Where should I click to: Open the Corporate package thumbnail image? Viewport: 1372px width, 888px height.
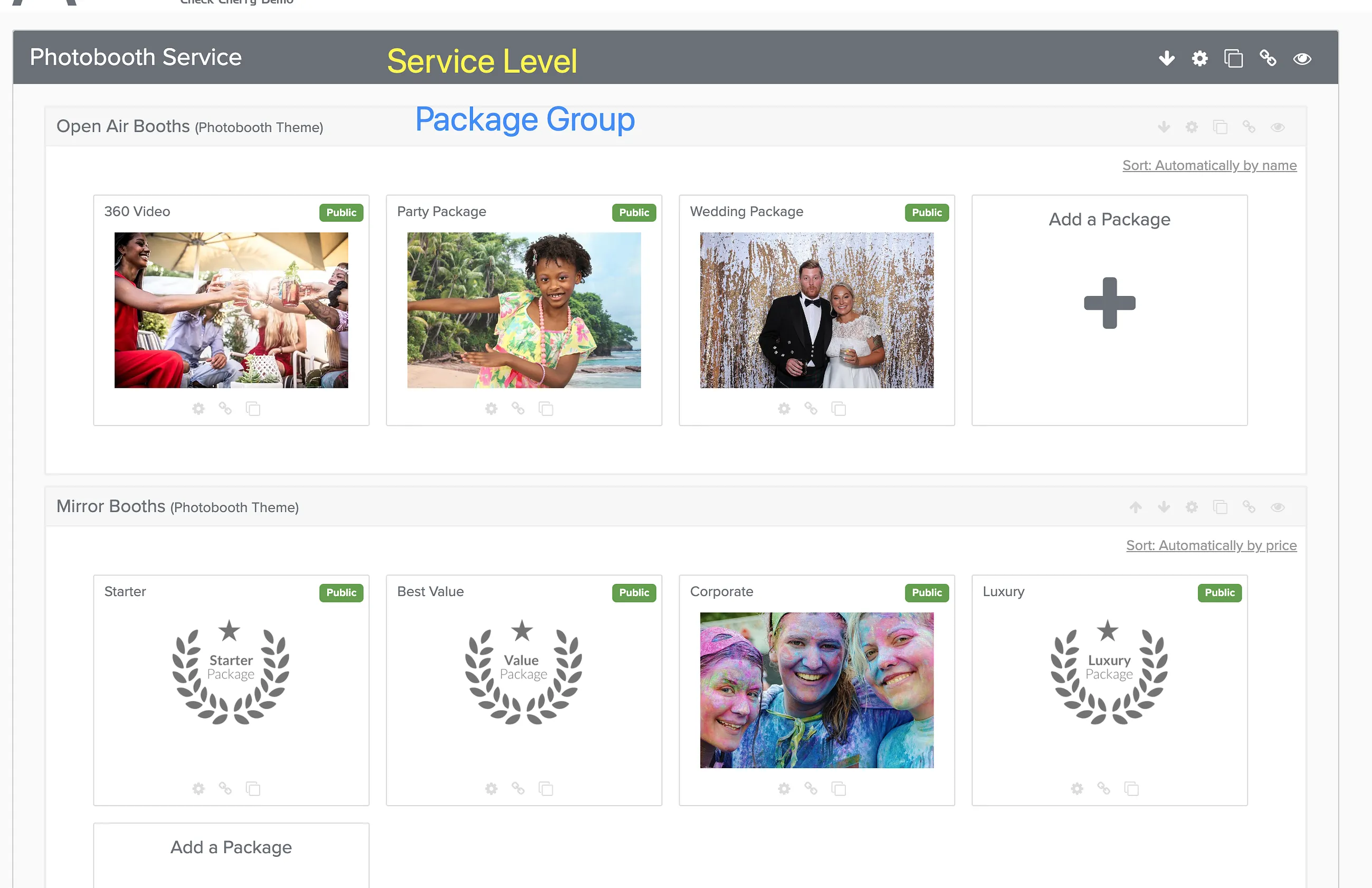click(x=816, y=690)
